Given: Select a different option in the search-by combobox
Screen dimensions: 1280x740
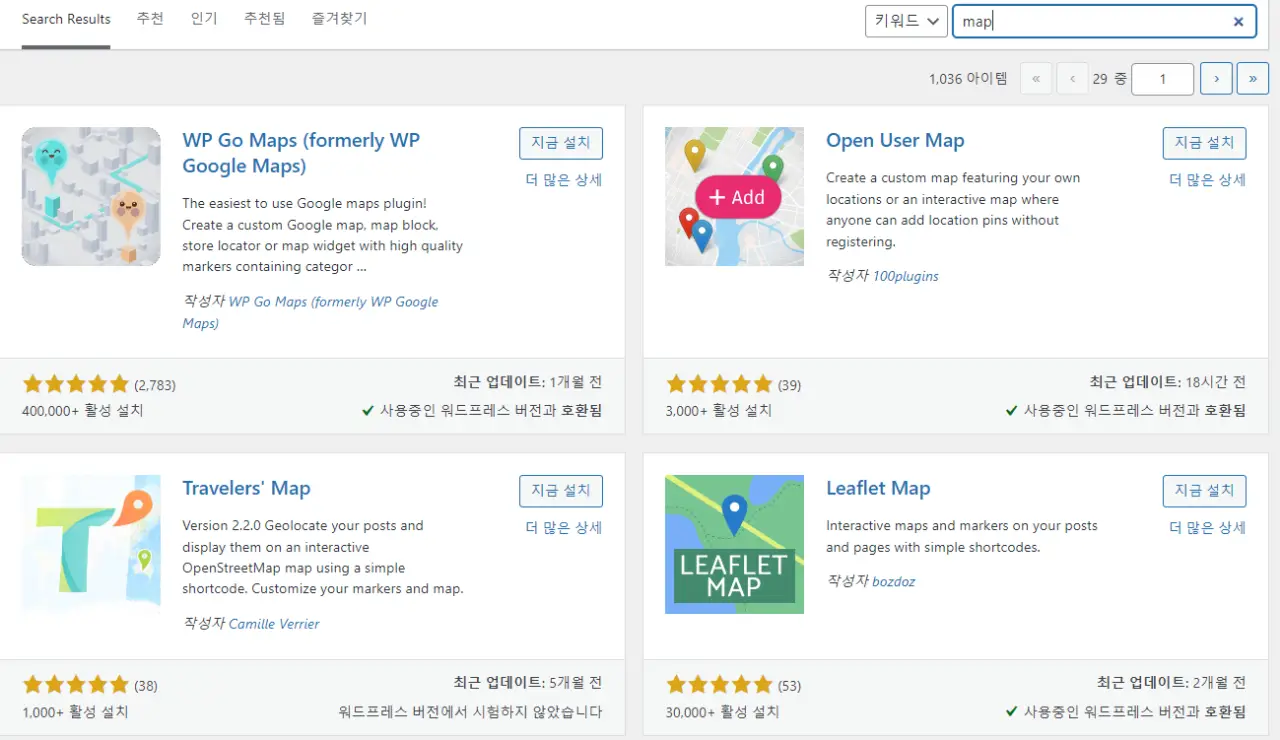Looking at the screenshot, I should 906,20.
